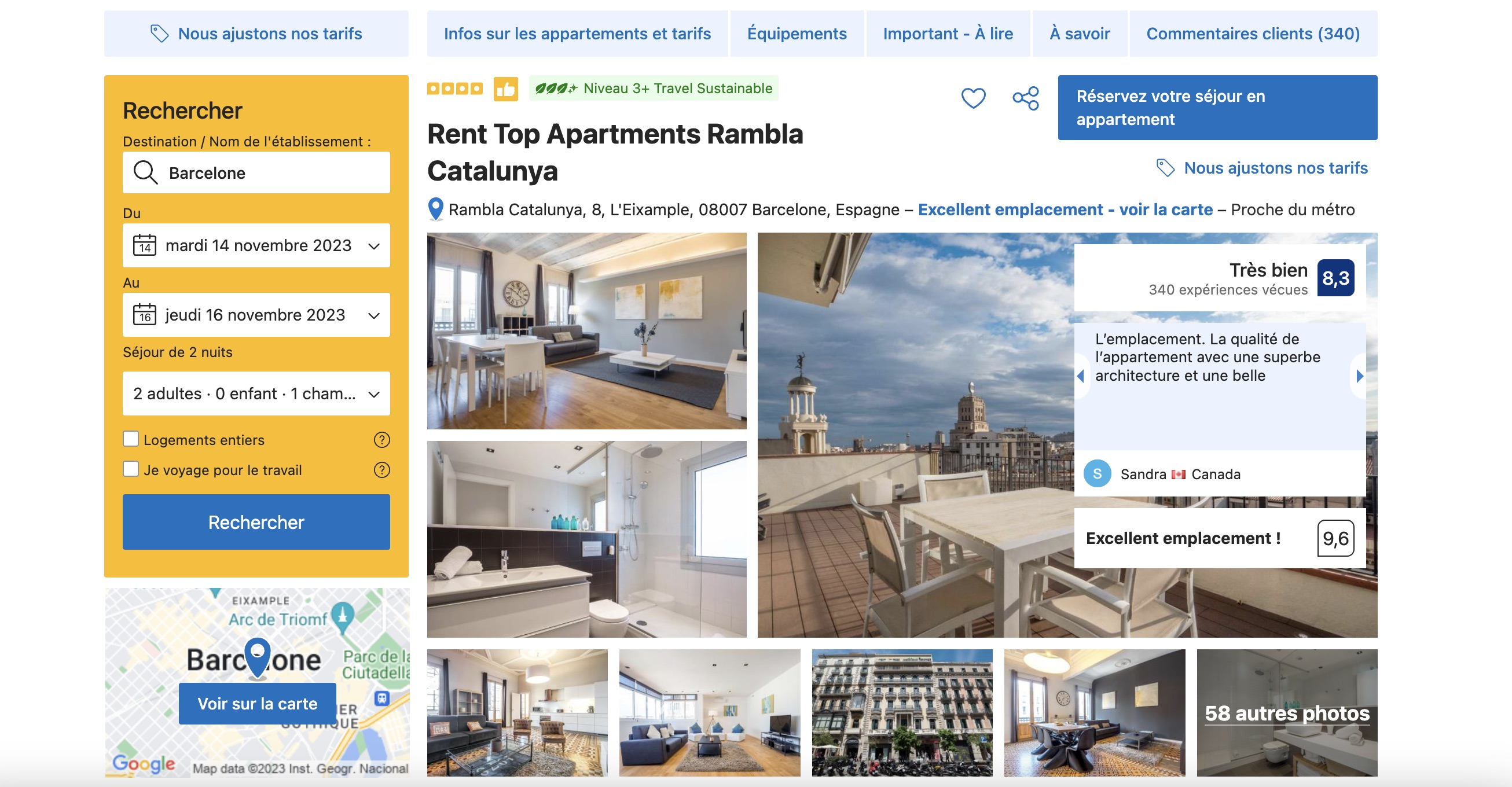Click the thumbs-up preferred partner badge
This screenshot has height=787, width=1512.
[505, 89]
